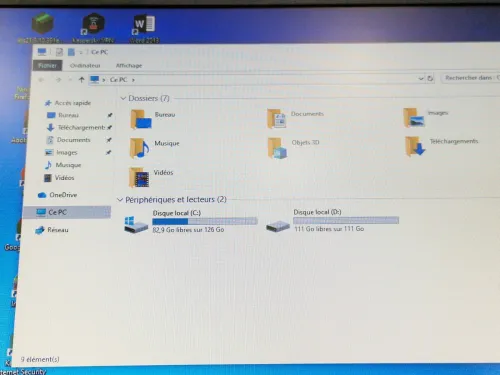Screen dimensions: 500x375
Task: Click the Kaspersky VPN desktop shortcut
Action: click(93, 28)
